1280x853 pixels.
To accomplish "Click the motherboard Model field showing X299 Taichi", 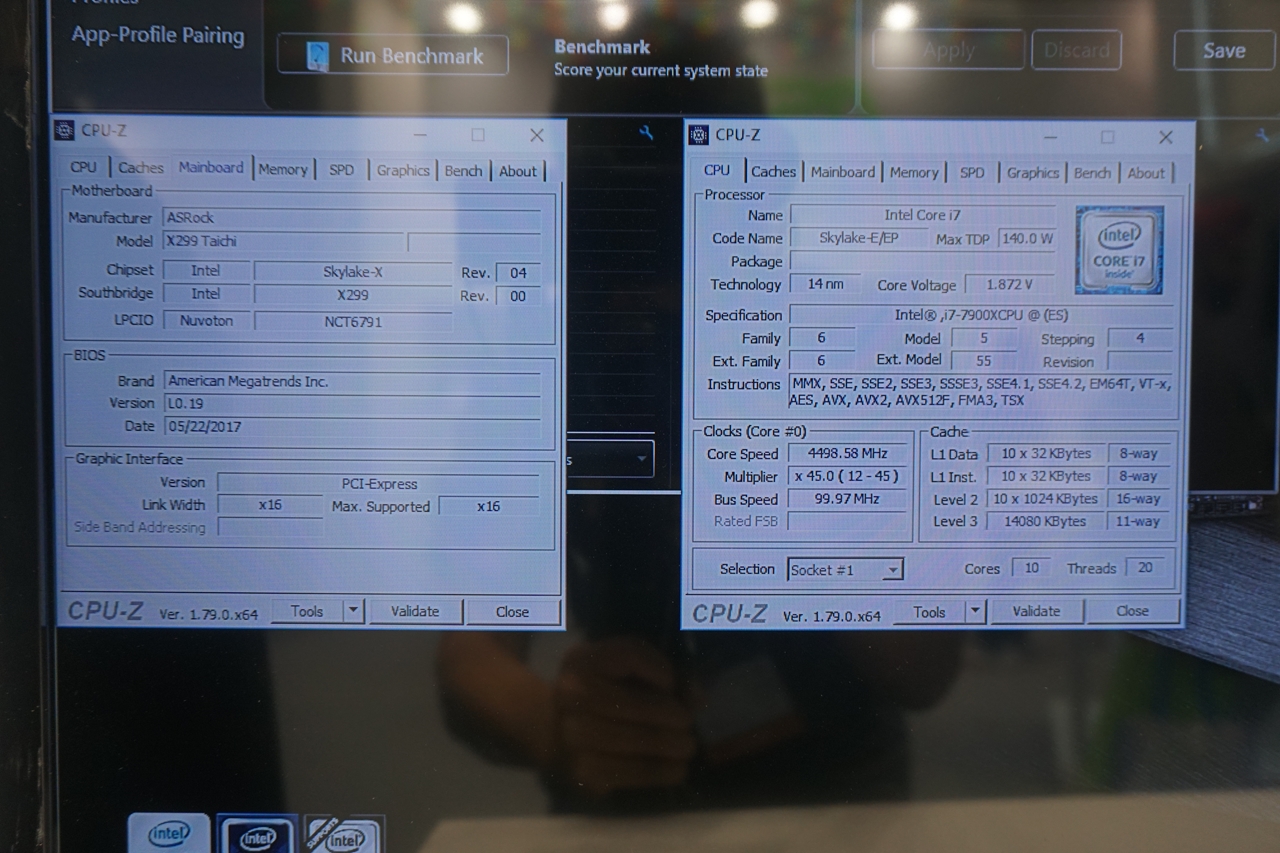I will tap(283, 241).
